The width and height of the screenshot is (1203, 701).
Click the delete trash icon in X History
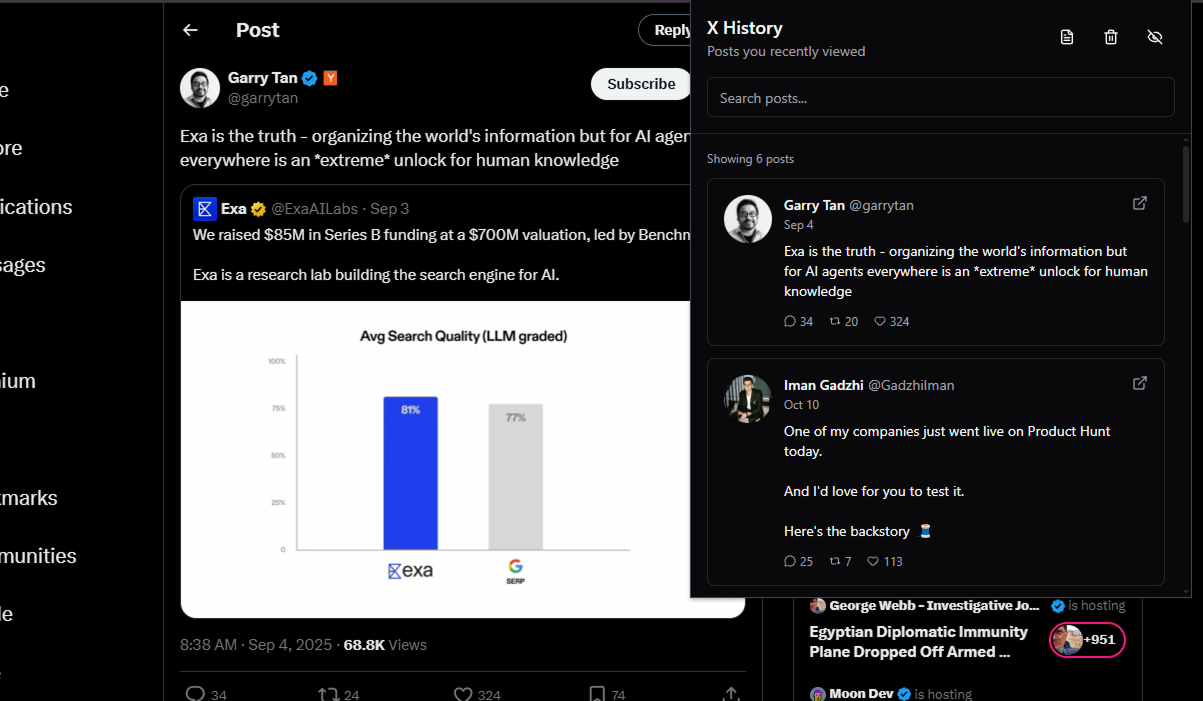coord(1110,36)
